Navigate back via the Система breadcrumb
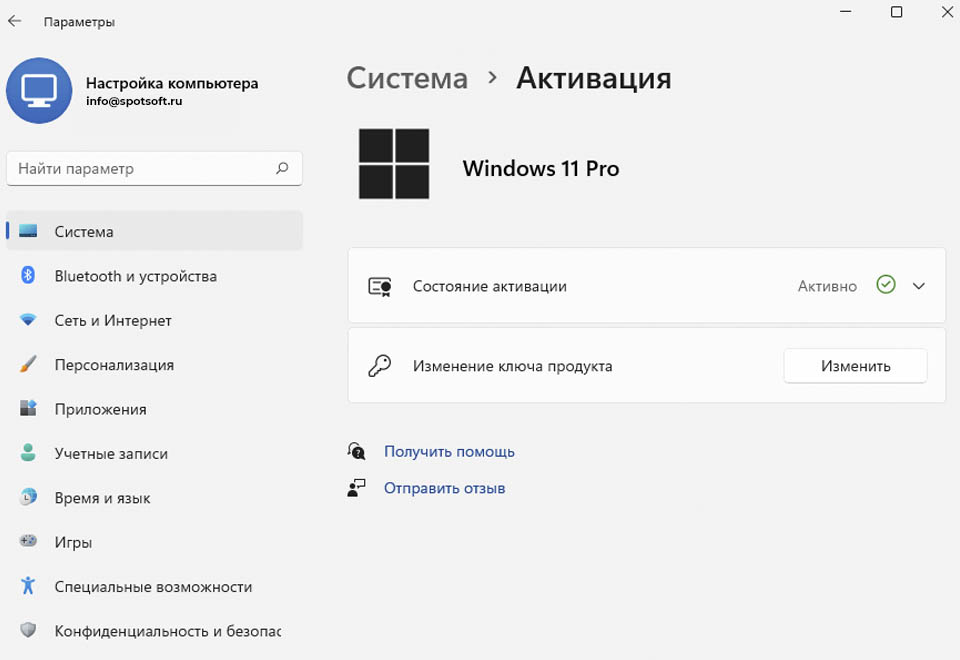The height and width of the screenshot is (660, 960). point(407,78)
